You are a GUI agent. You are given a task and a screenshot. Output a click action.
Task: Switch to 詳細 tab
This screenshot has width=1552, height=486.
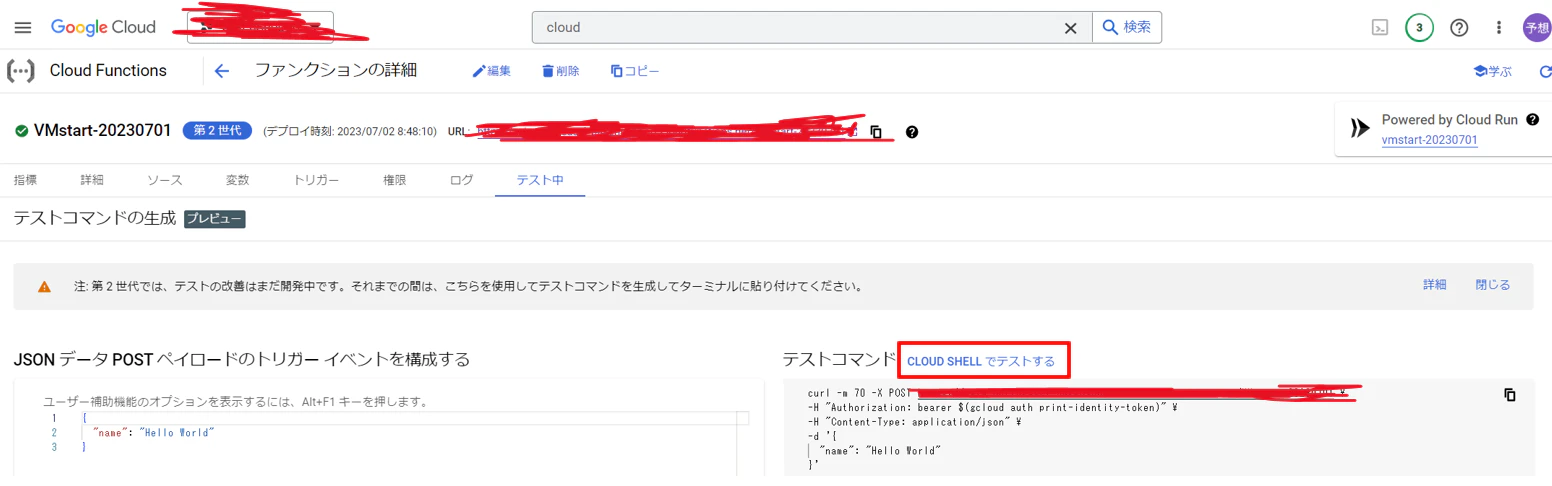click(93, 180)
